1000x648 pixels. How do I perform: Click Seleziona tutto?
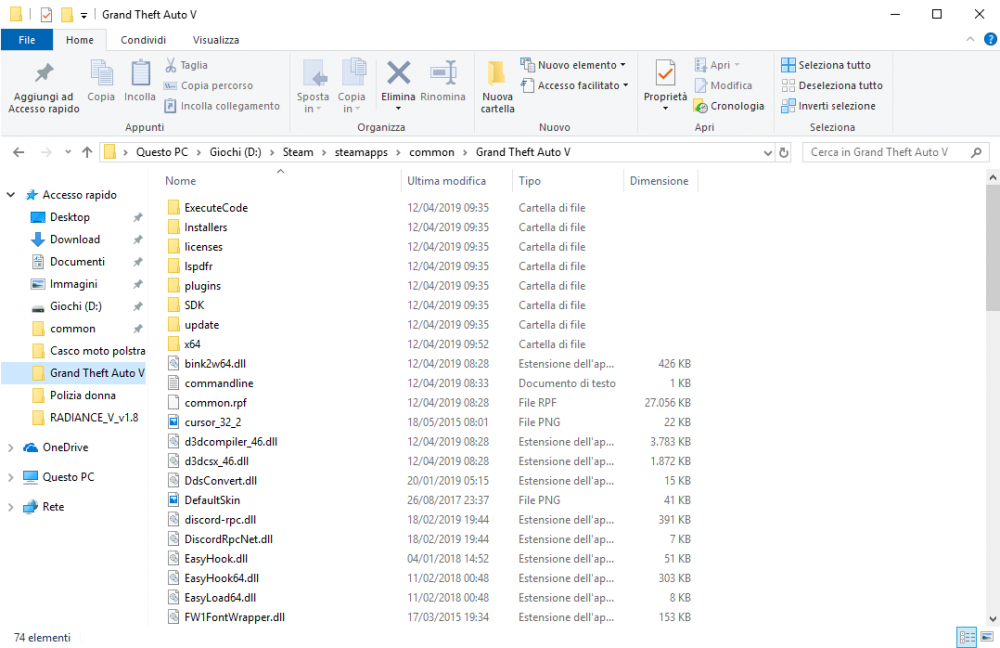pos(826,65)
